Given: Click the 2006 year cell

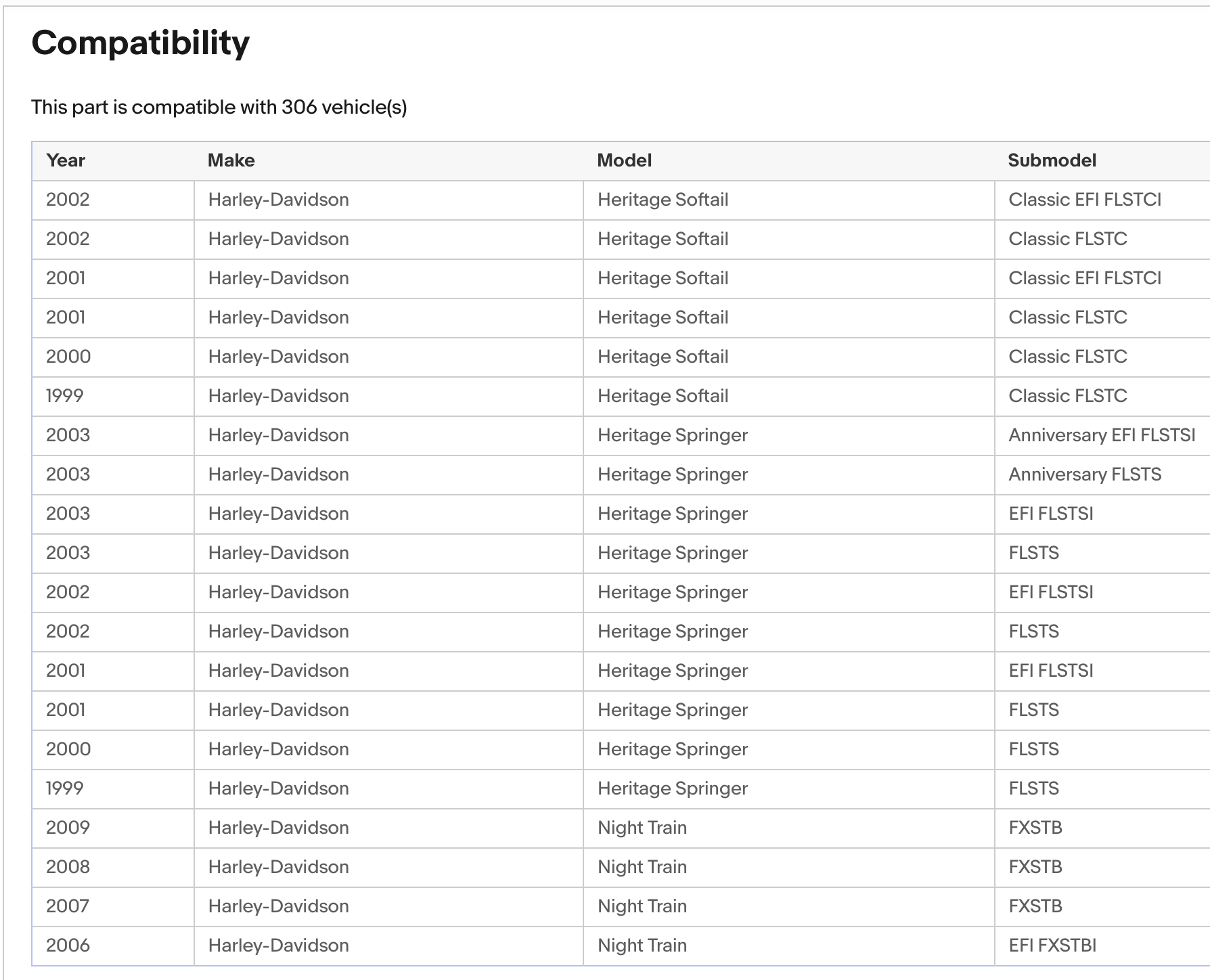Looking at the screenshot, I should tap(68, 945).
